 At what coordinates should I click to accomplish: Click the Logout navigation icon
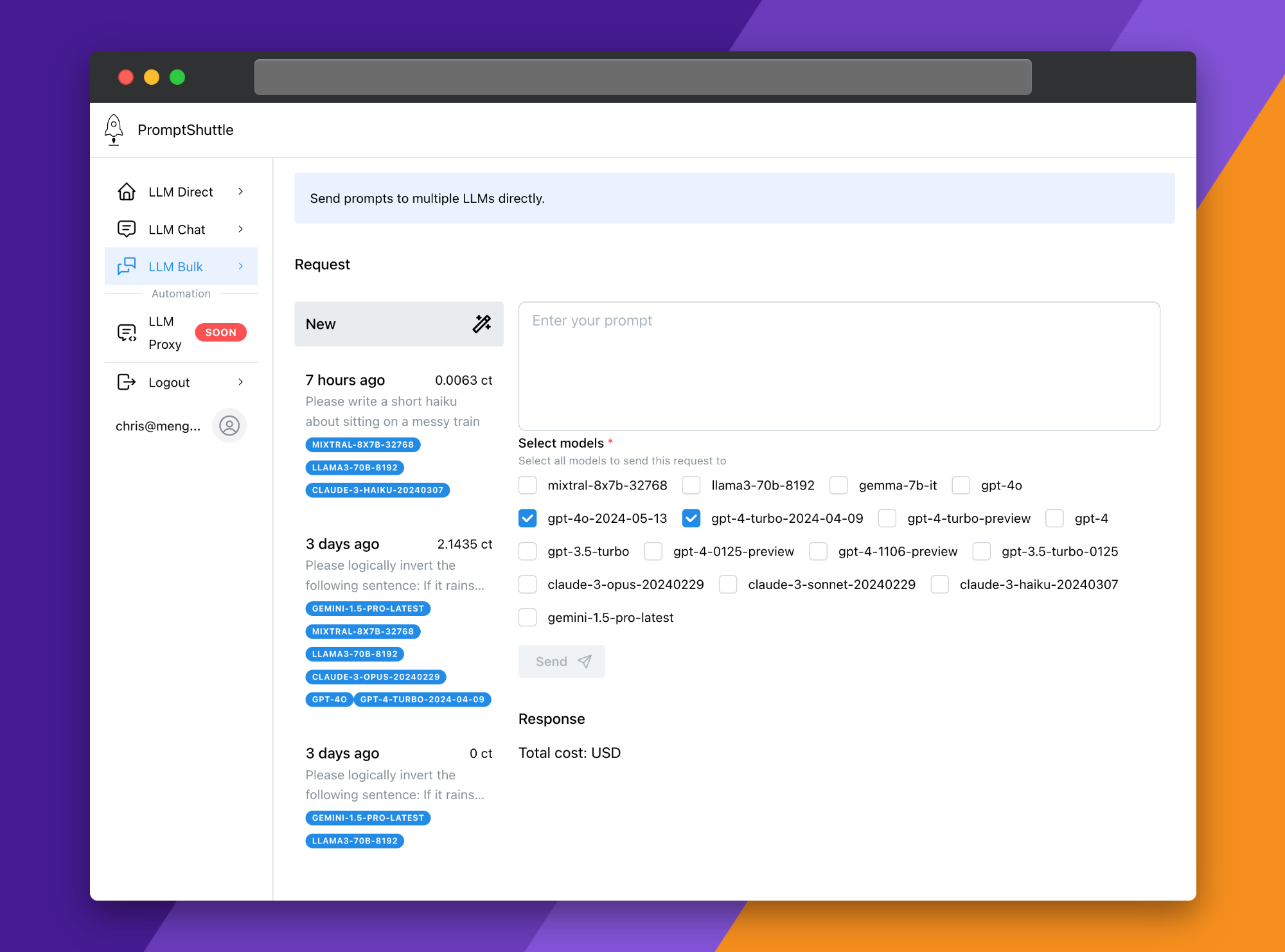coord(126,381)
